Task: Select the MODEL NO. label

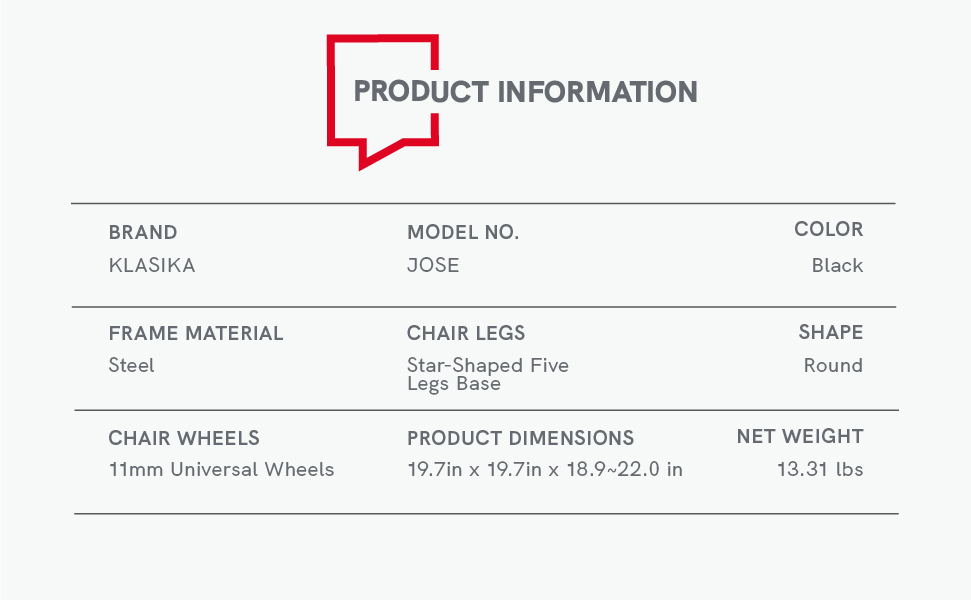Action: [x=463, y=233]
